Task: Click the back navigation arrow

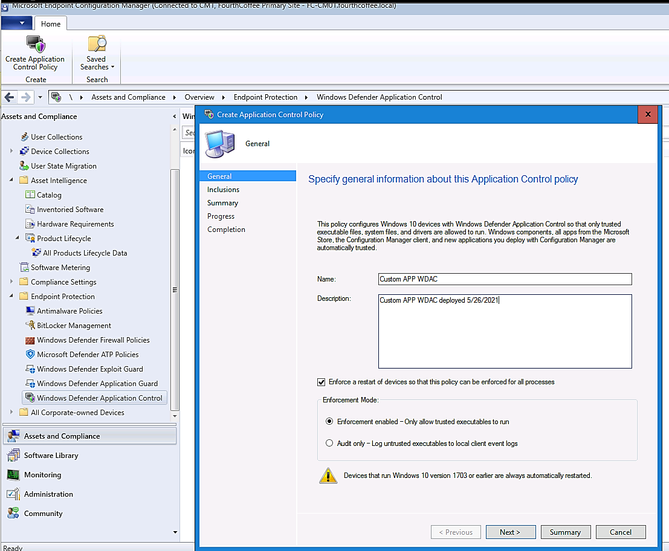Action: pyautogui.click(x=9, y=97)
